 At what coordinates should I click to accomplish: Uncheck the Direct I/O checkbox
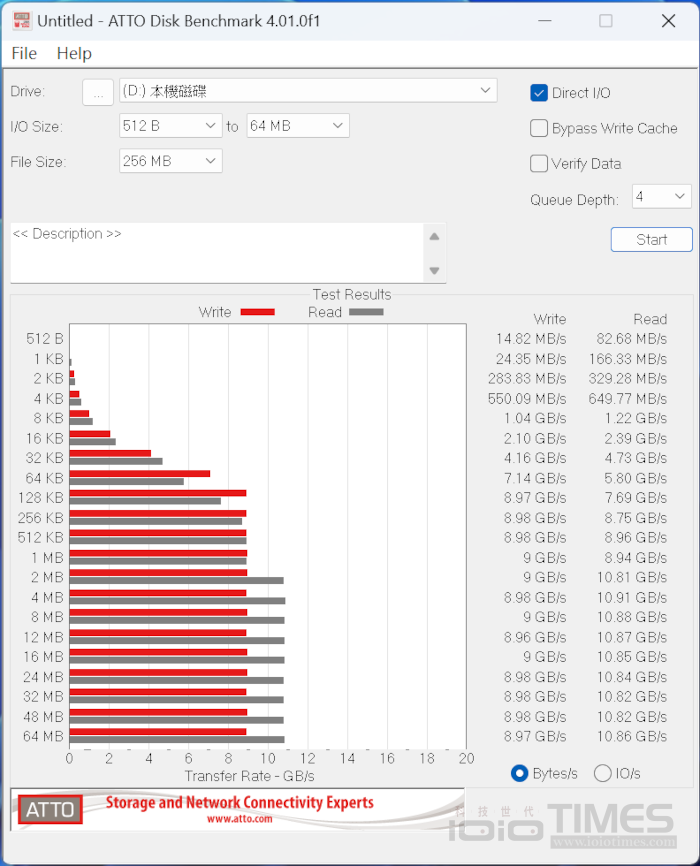click(539, 93)
